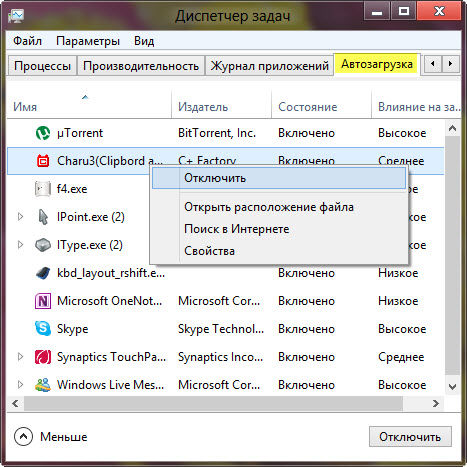Expand the Windows Live Messenger group
467x467 pixels.
tap(20, 385)
